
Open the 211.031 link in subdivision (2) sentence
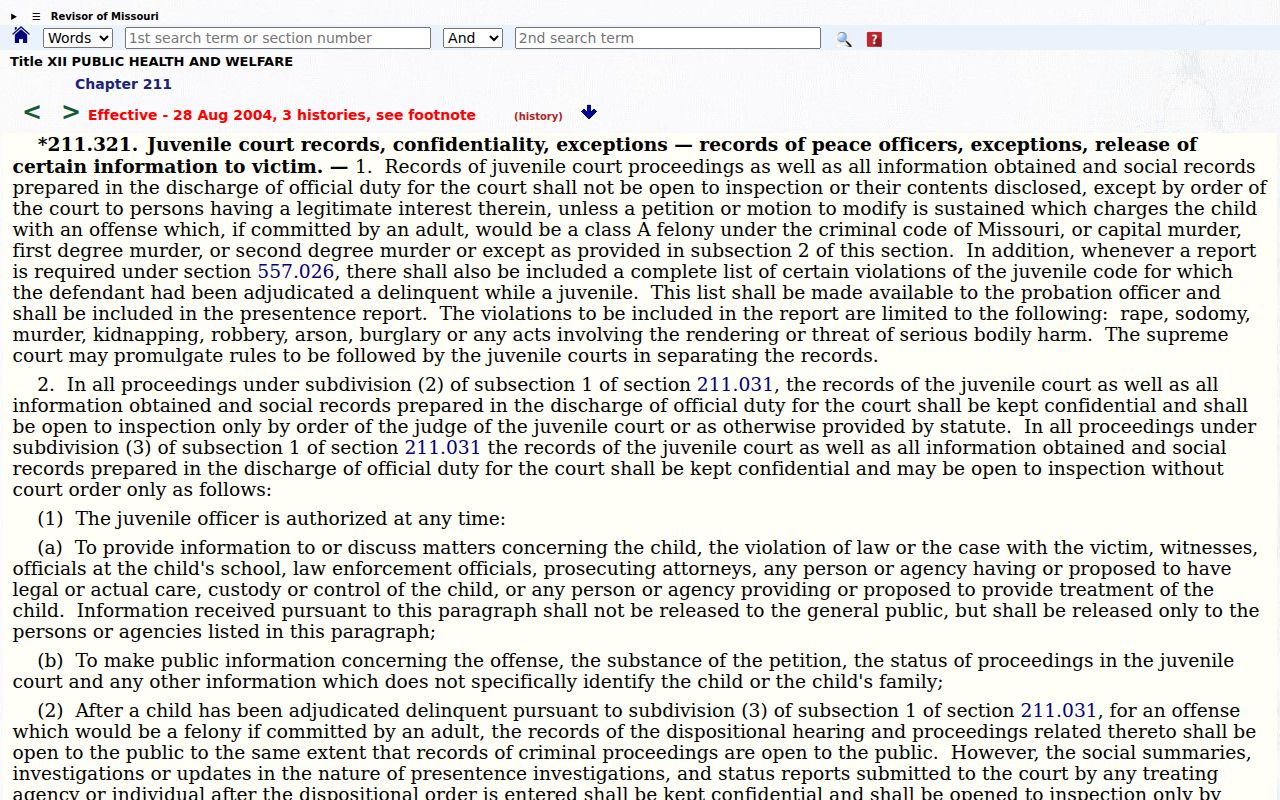(735, 384)
